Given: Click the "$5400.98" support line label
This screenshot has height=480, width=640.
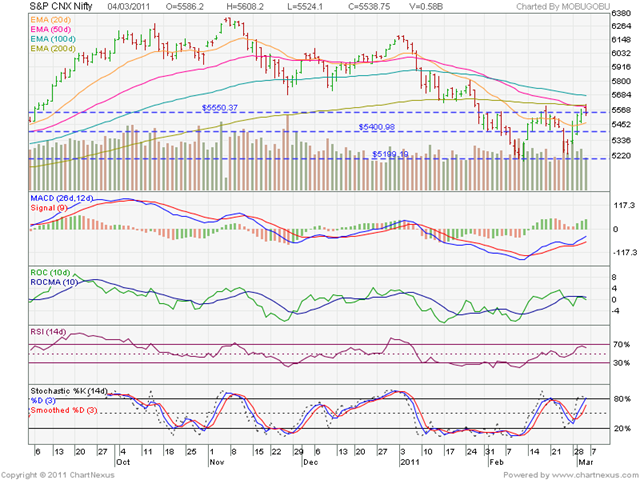Looking at the screenshot, I should 377,127.
